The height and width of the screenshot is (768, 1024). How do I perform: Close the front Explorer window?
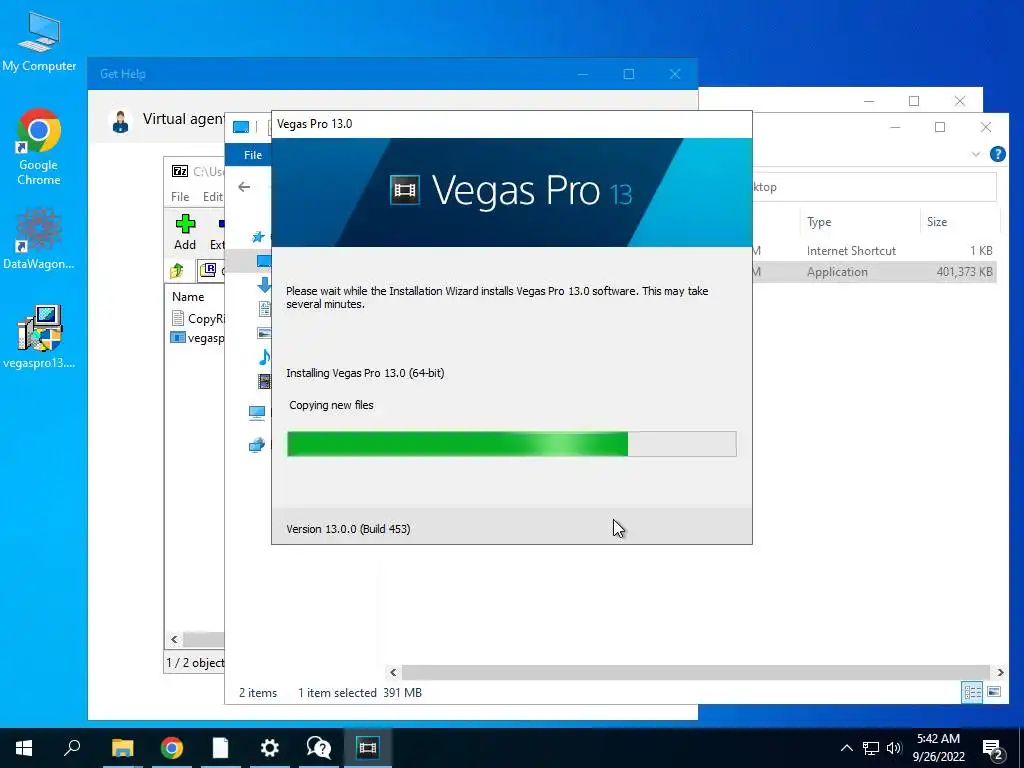pos(985,127)
